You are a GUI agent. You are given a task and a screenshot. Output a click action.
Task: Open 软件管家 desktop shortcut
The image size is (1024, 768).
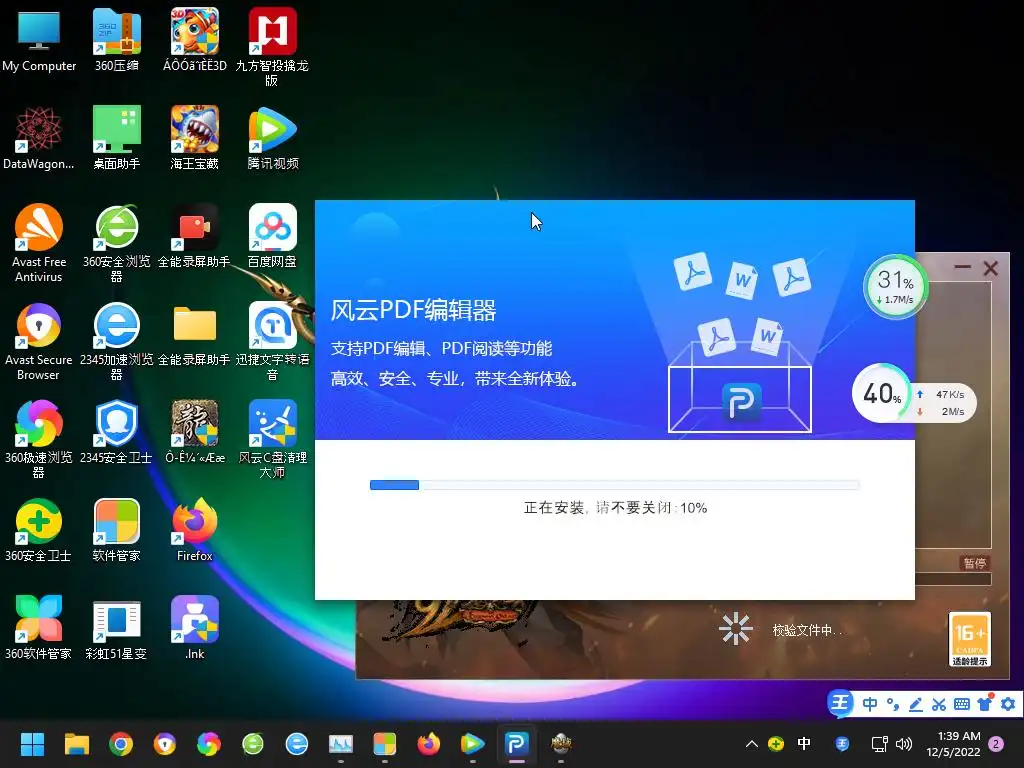(x=116, y=530)
